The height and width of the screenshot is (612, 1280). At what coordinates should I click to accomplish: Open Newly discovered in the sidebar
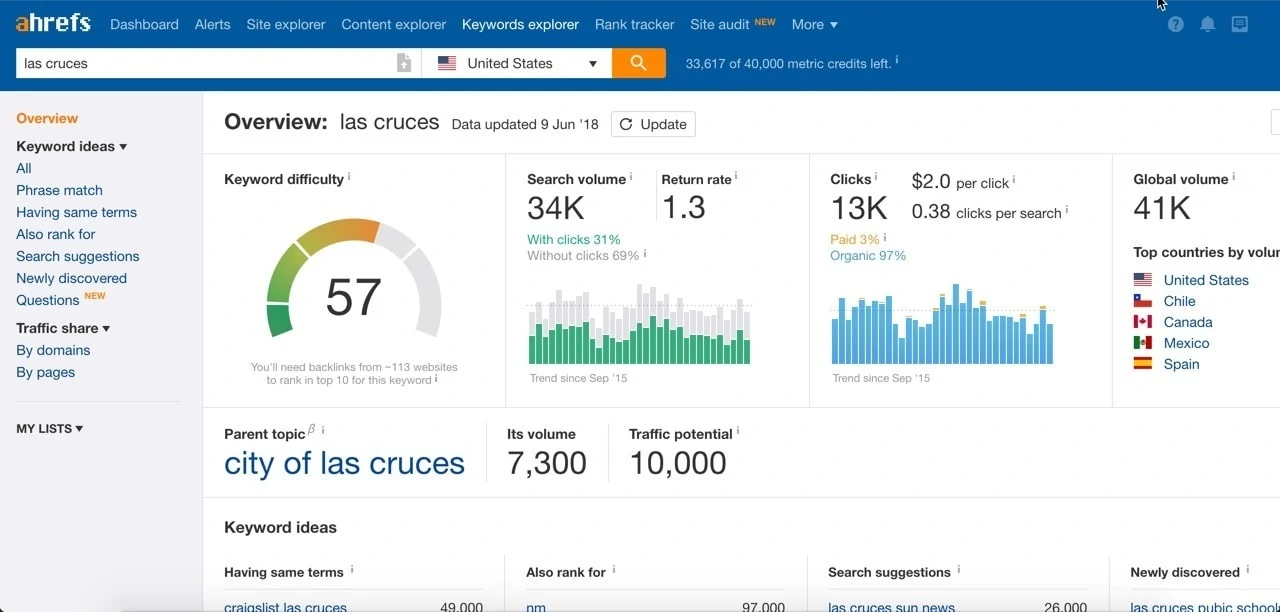click(71, 278)
